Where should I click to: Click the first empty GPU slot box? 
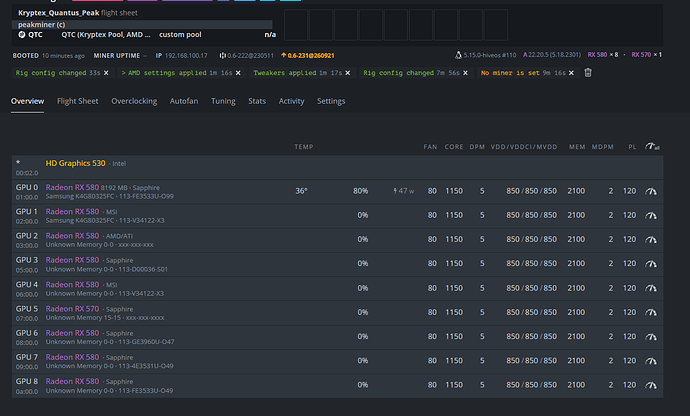296,25
